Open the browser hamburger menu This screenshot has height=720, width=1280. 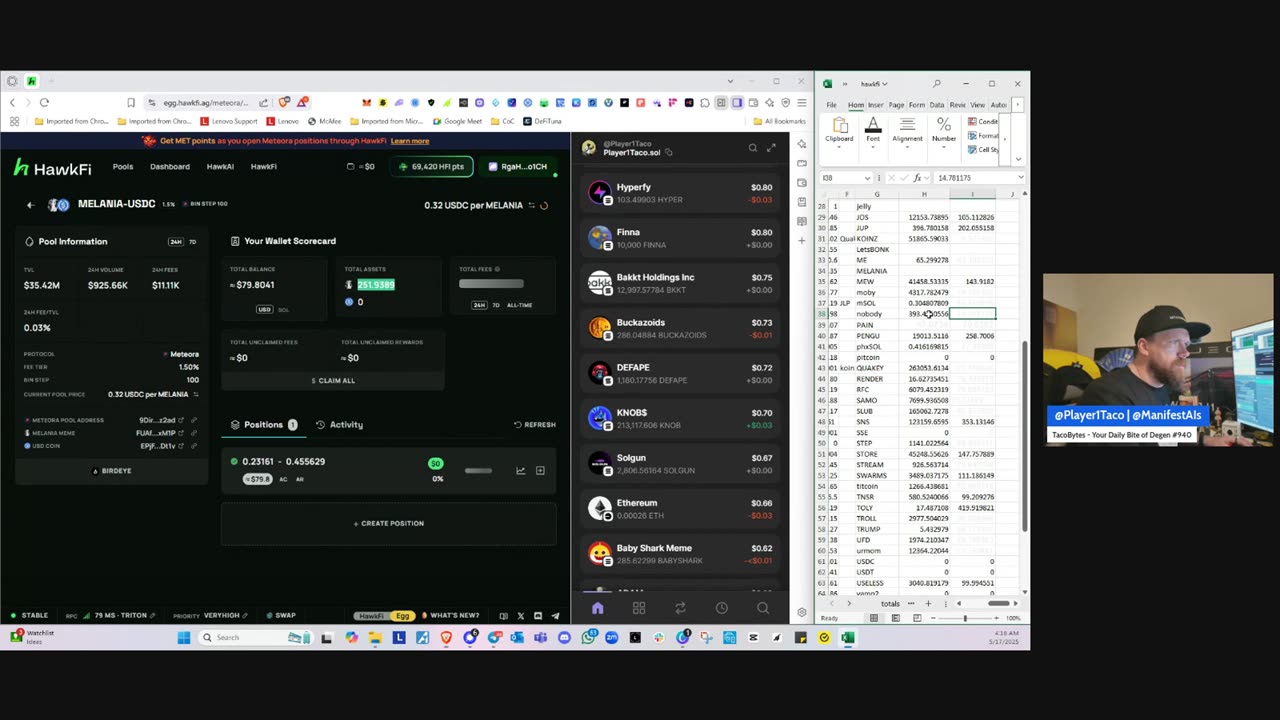click(x=801, y=102)
